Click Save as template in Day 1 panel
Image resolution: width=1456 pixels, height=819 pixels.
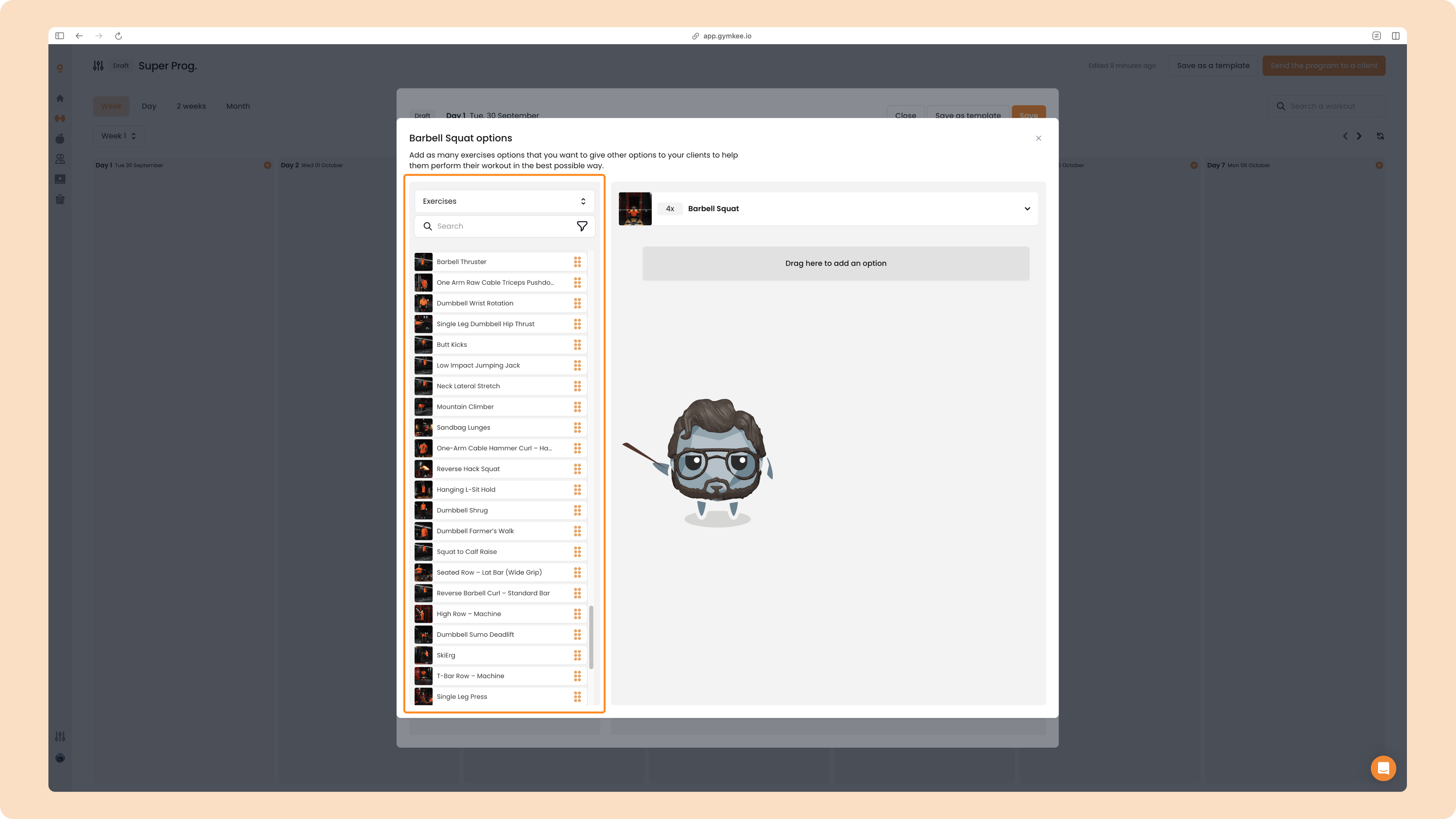coord(968,112)
